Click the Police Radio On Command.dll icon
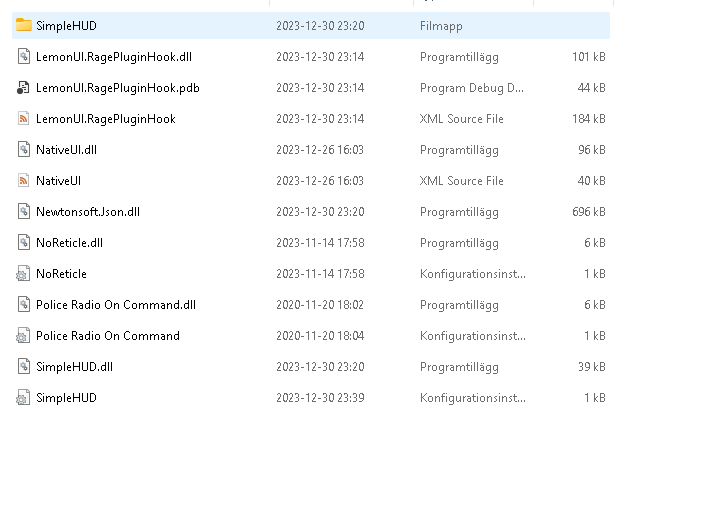The image size is (702, 528). [24, 305]
